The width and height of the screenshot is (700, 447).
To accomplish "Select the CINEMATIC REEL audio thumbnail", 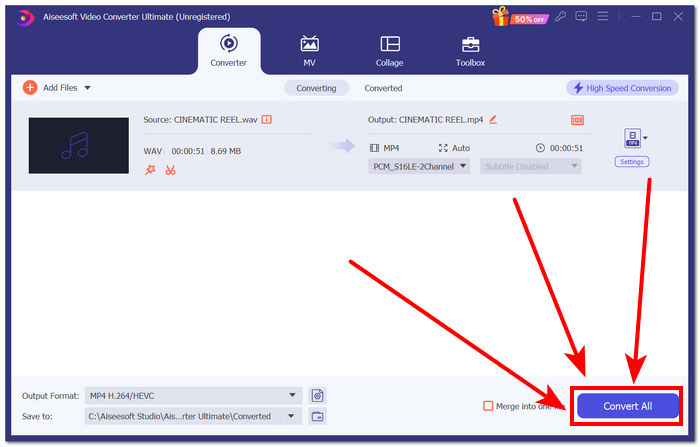I will point(79,145).
